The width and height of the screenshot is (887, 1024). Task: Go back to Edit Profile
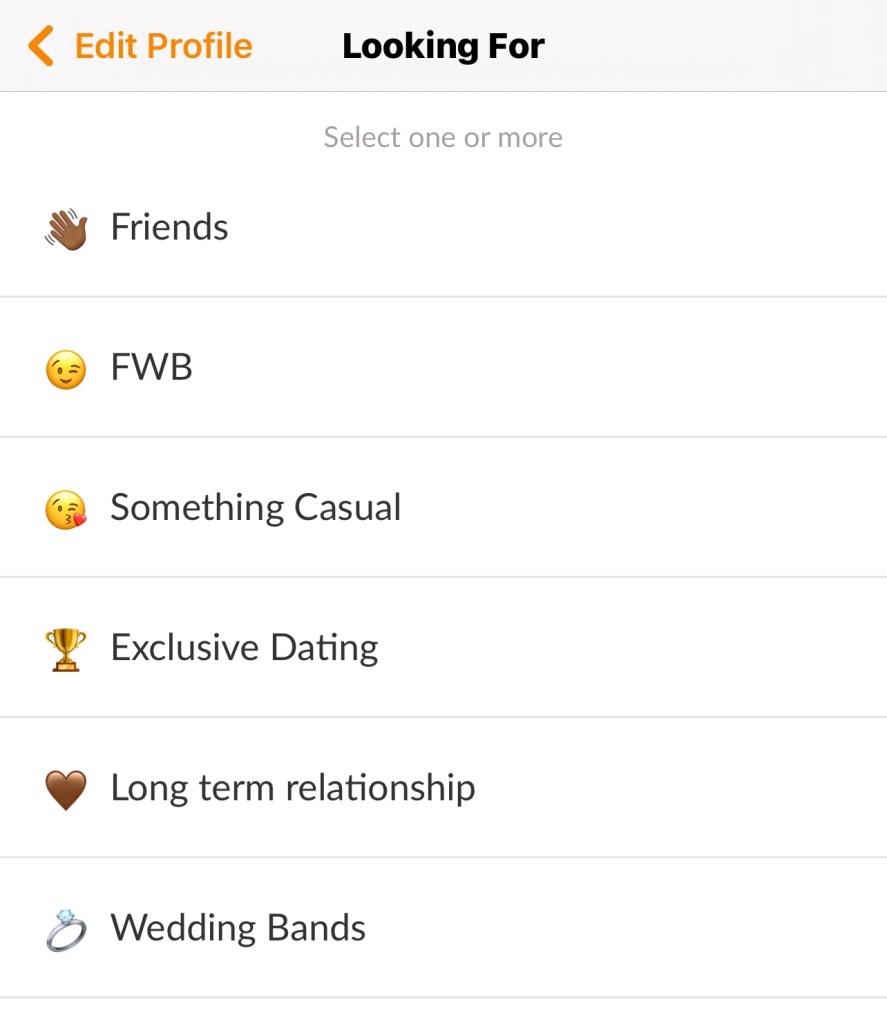[163, 46]
